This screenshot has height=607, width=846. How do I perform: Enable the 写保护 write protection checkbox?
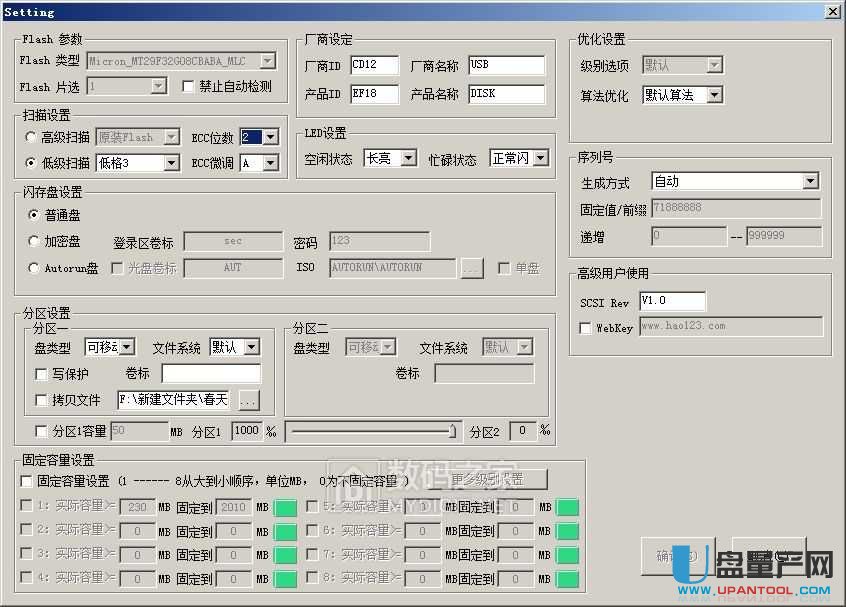40,373
